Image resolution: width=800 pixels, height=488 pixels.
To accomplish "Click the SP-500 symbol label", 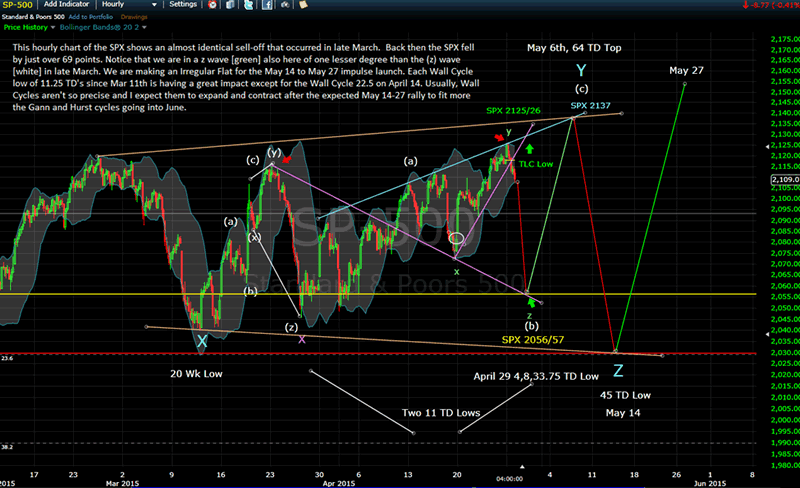I will (x=20, y=5).
